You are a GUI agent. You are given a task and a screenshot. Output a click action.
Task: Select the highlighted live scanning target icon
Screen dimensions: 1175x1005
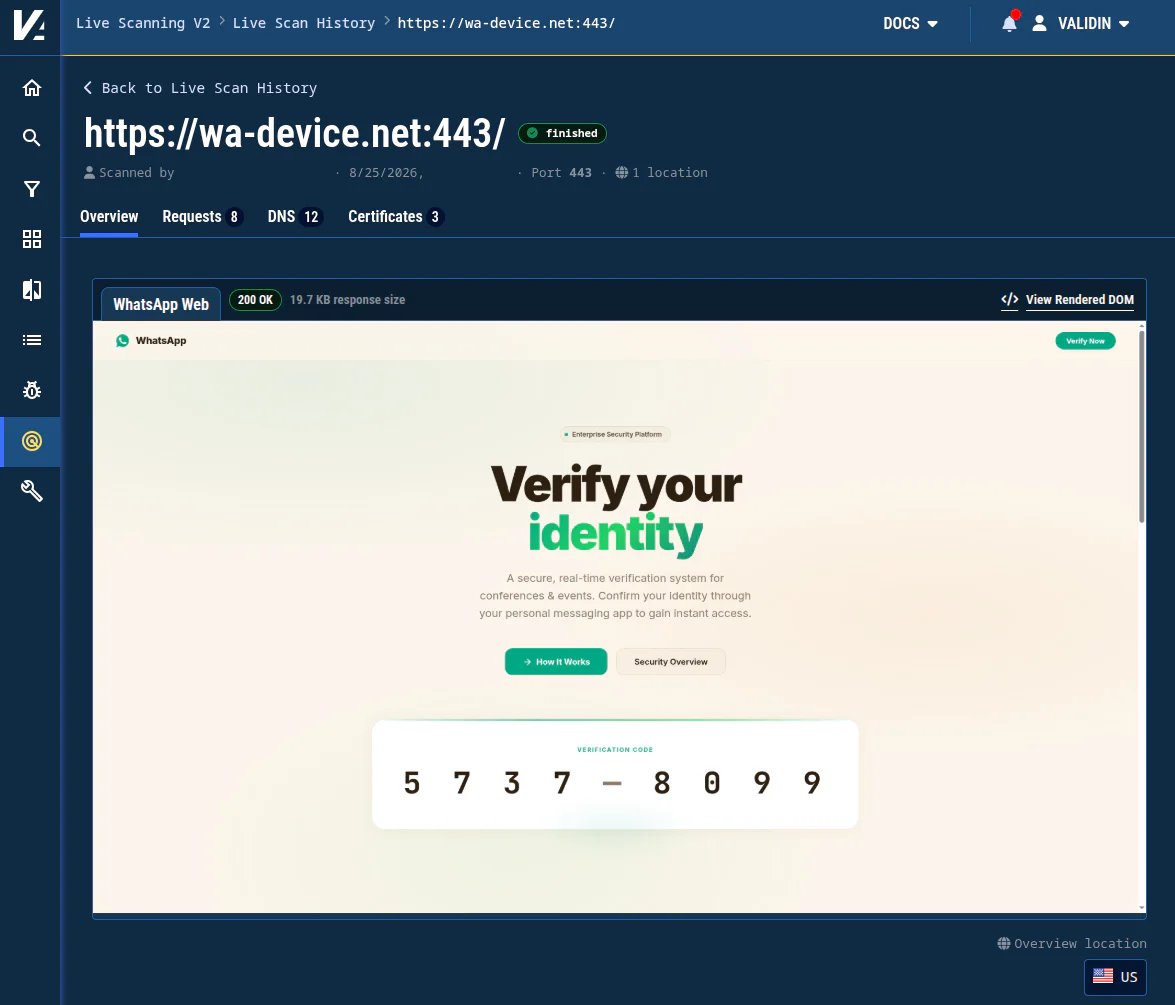pyautogui.click(x=31, y=441)
